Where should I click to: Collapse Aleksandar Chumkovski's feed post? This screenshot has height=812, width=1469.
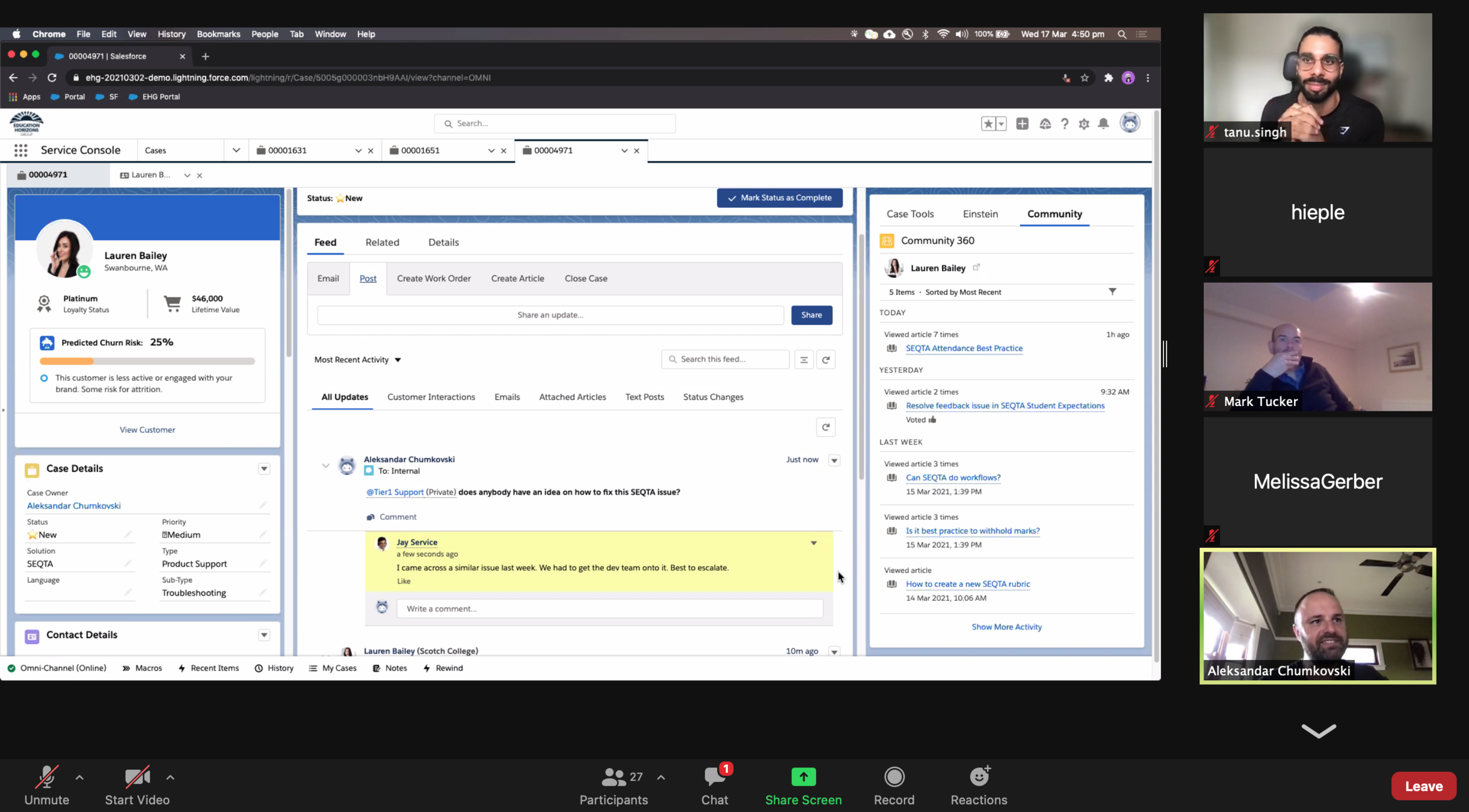tap(325, 466)
